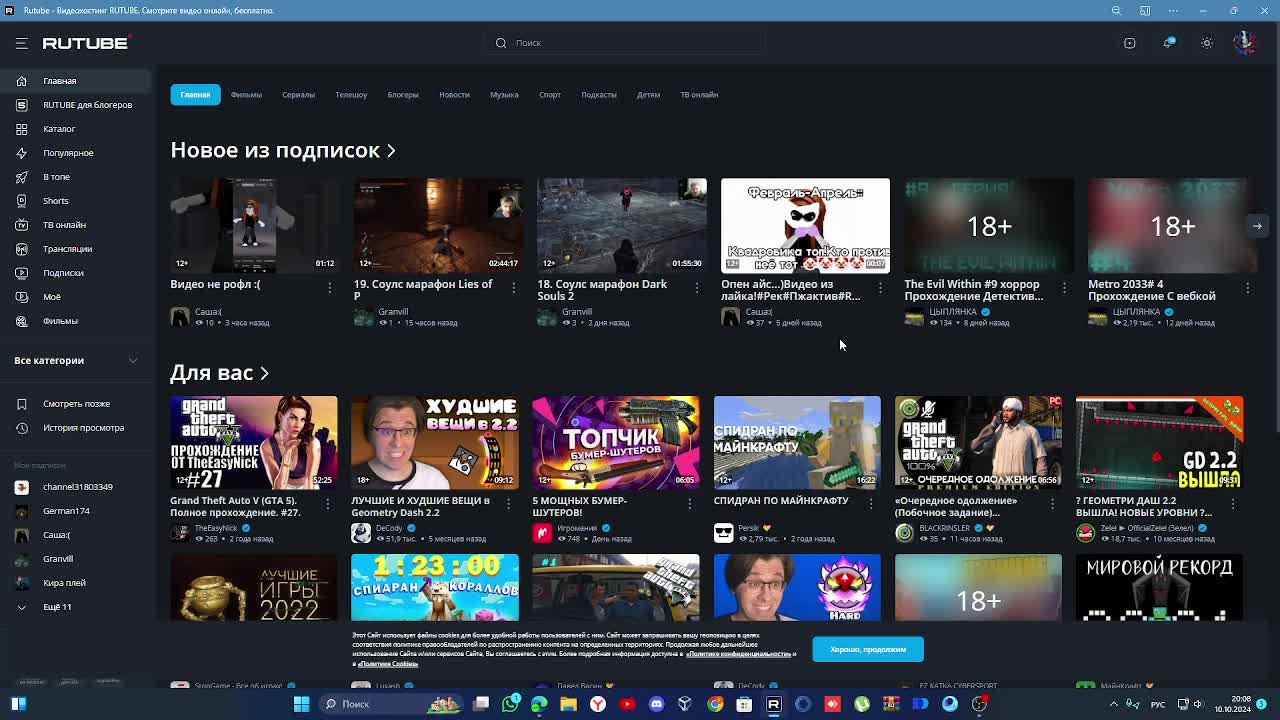
Task: Open channel31803349 subscription
Action: [x=76, y=487]
